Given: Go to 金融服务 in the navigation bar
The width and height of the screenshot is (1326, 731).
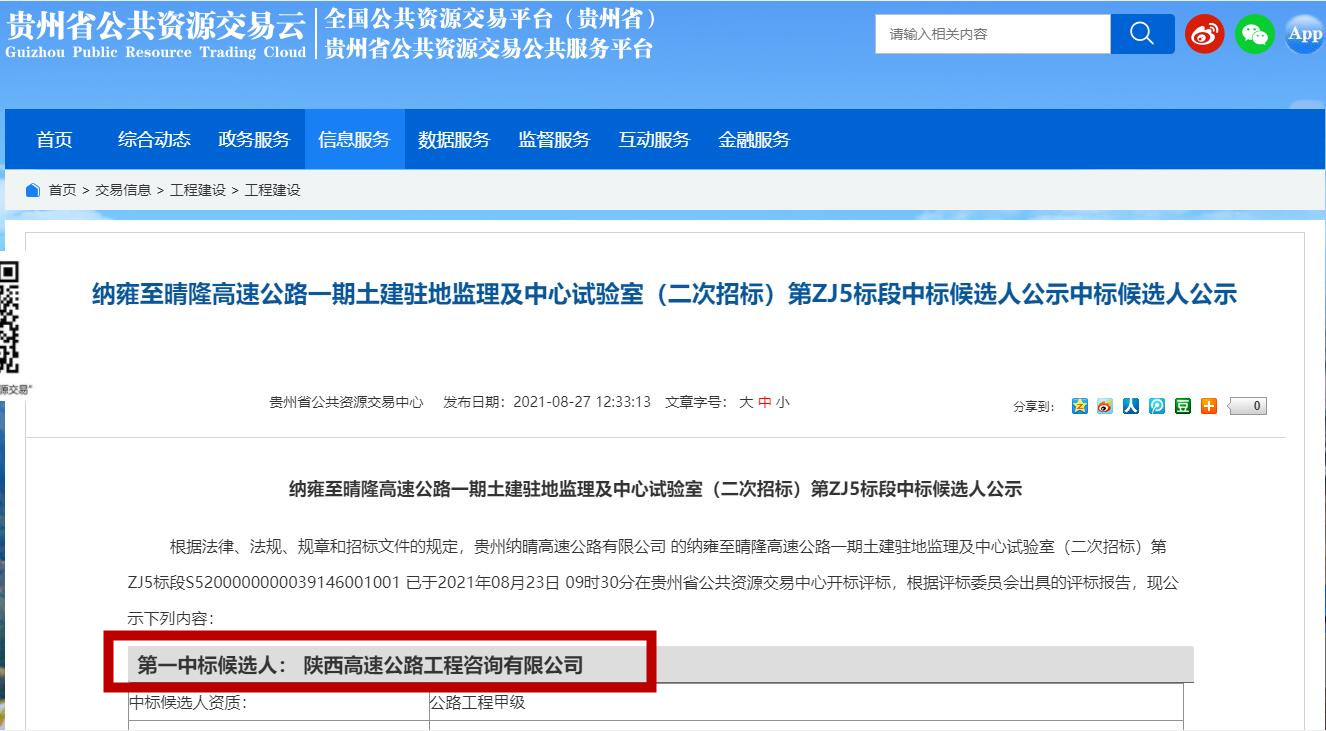Looking at the screenshot, I should (754, 140).
